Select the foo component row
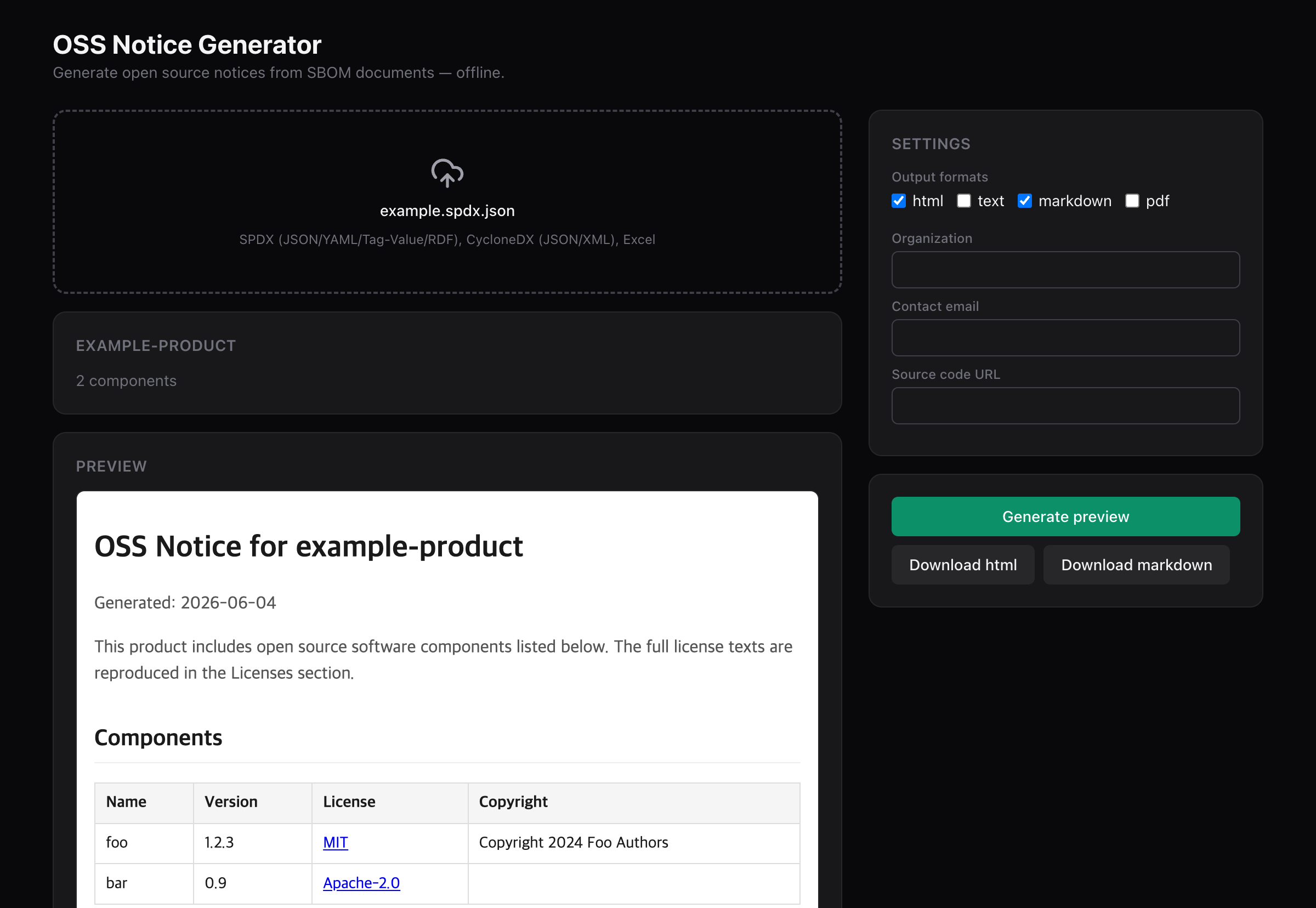The height and width of the screenshot is (908, 1316). [x=447, y=843]
